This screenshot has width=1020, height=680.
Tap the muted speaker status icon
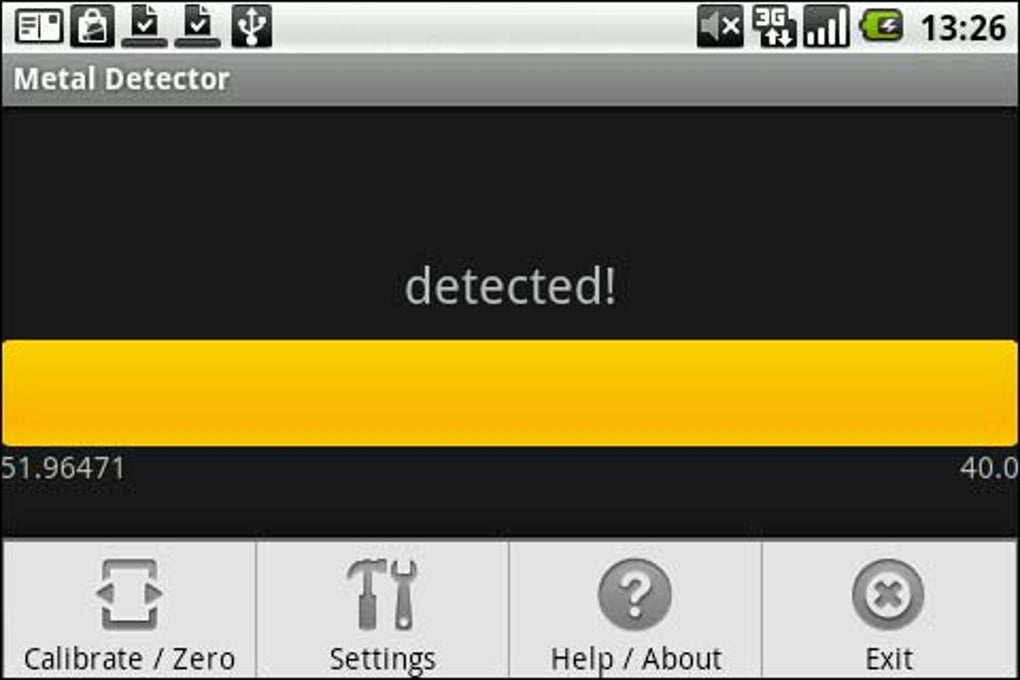click(720, 27)
